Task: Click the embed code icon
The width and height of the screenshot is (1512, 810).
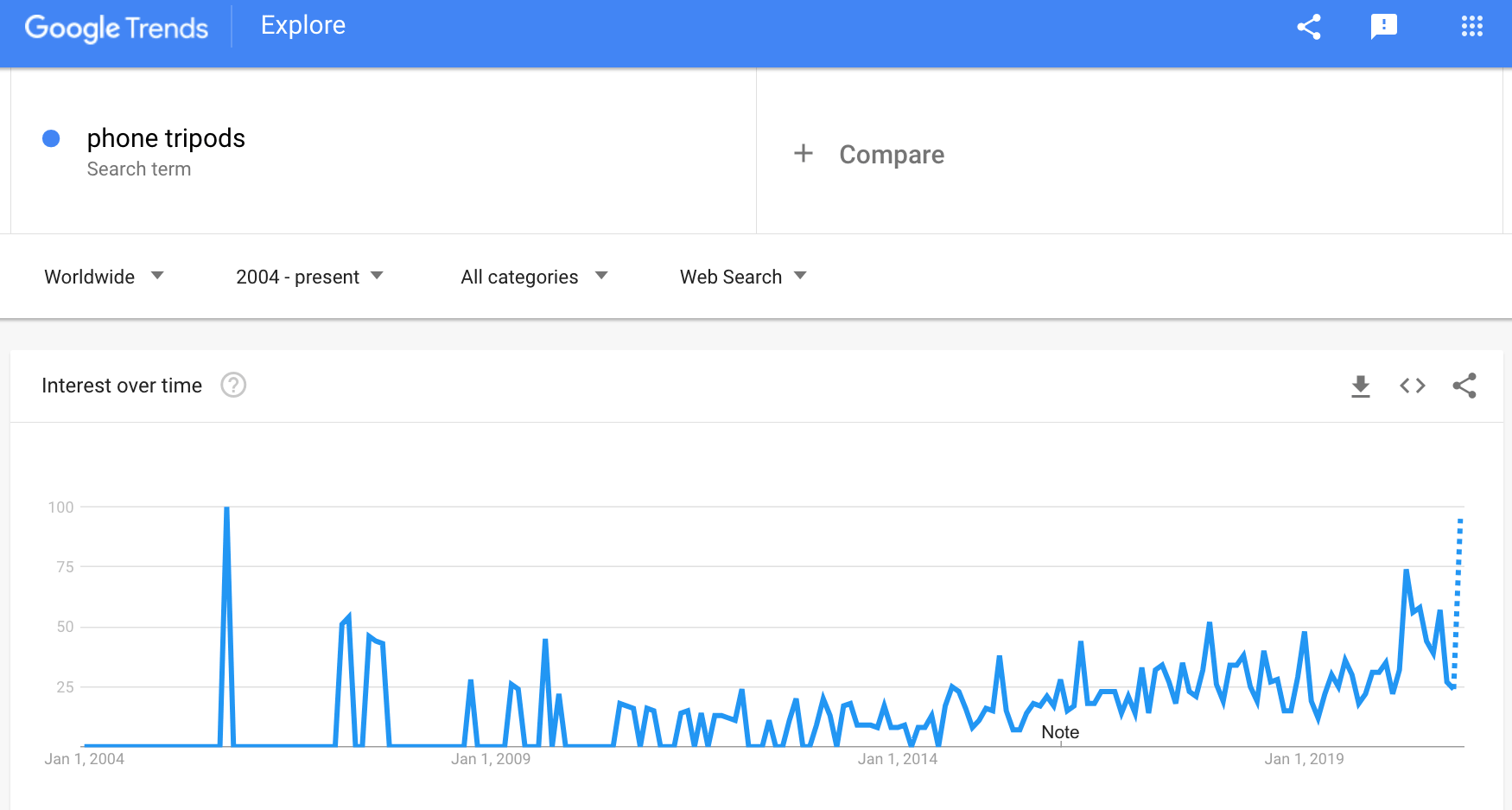Action: (1413, 386)
